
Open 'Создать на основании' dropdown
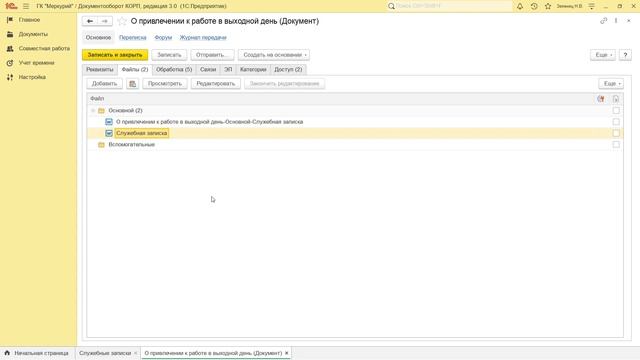coord(274,55)
